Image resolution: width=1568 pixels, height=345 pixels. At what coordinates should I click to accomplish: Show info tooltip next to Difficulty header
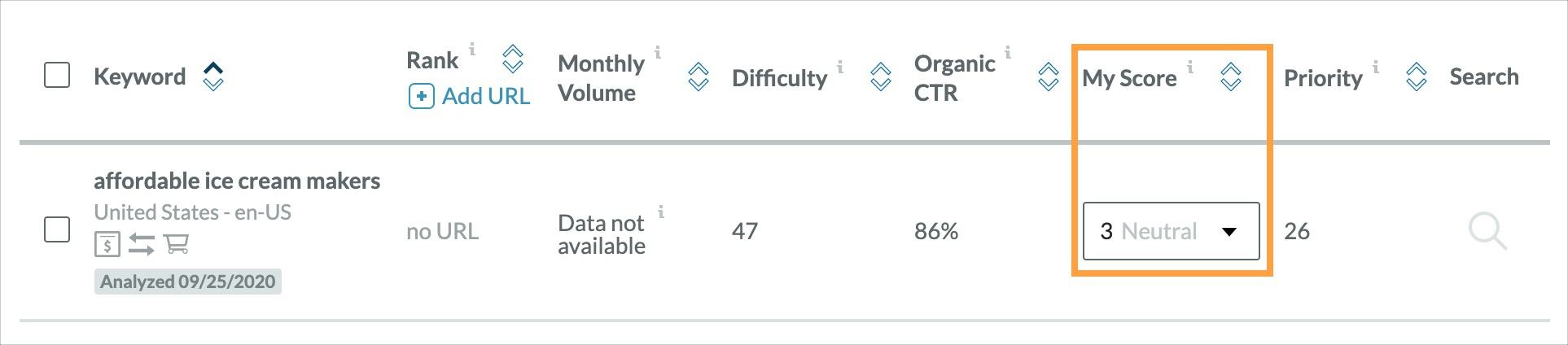[840, 67]
